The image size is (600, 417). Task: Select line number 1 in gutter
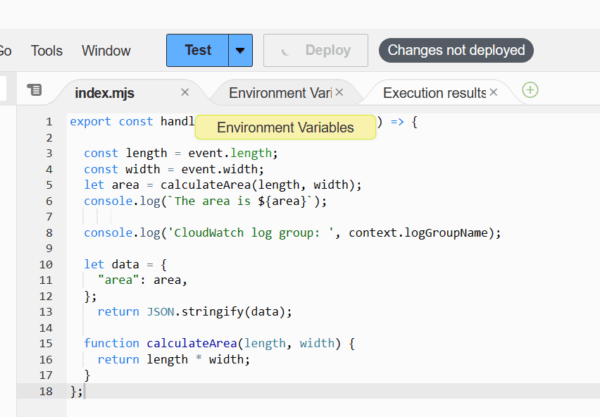tap(49, 122)
